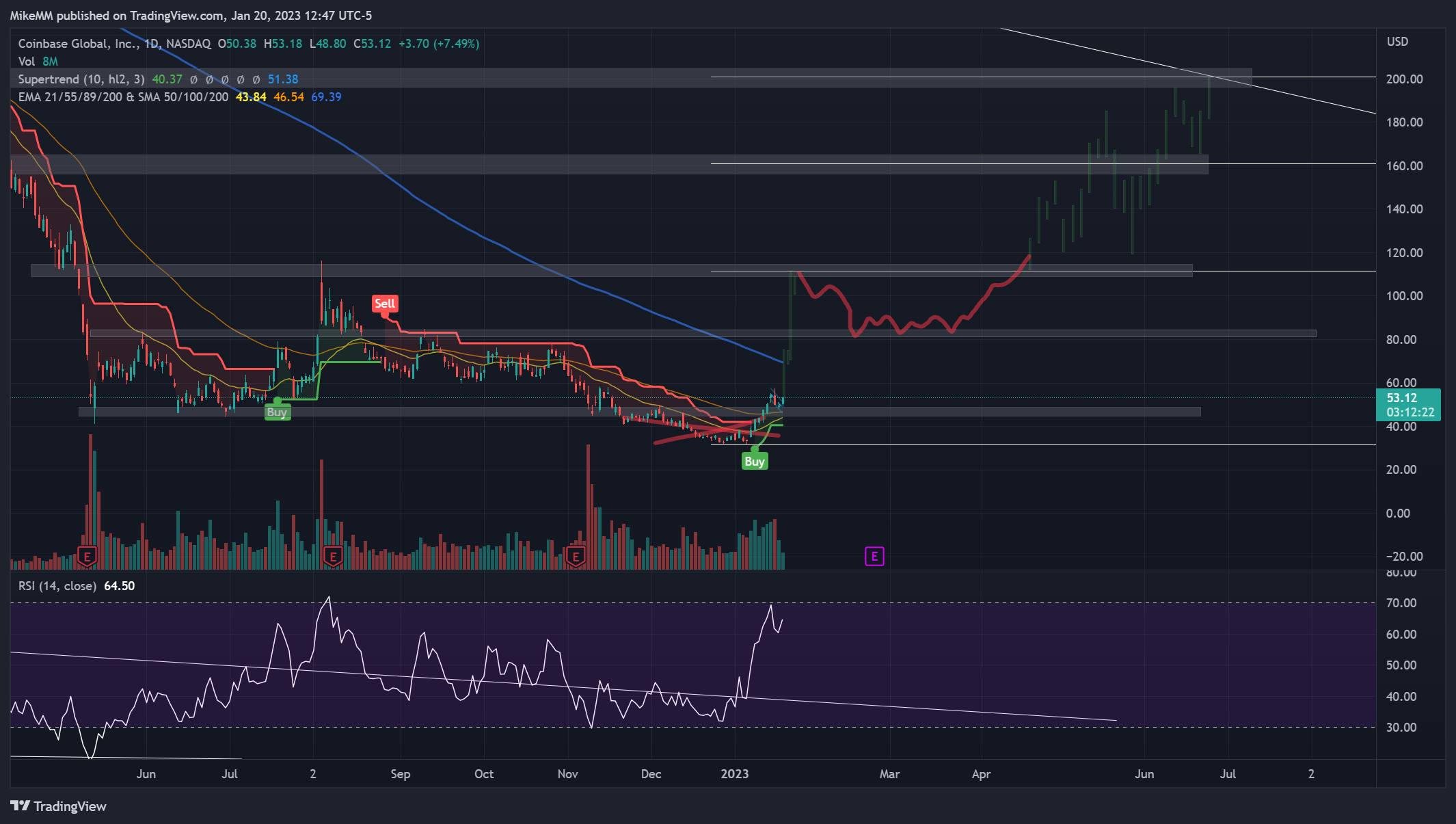Click the faded Buy label near July
This screenshot has width=1456, height=824.
tap(277, 412)
